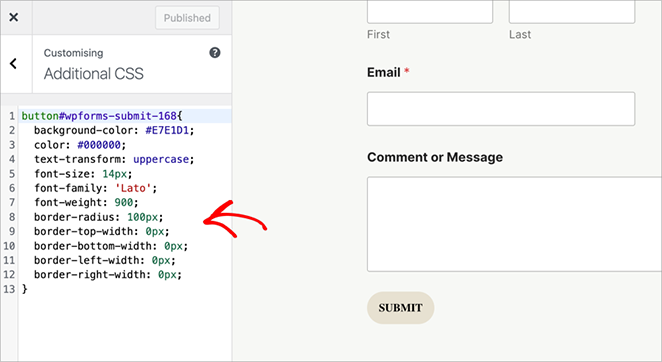Click into the Email input field
Viewport: 662px width, 362px height.
coord(501,109)
